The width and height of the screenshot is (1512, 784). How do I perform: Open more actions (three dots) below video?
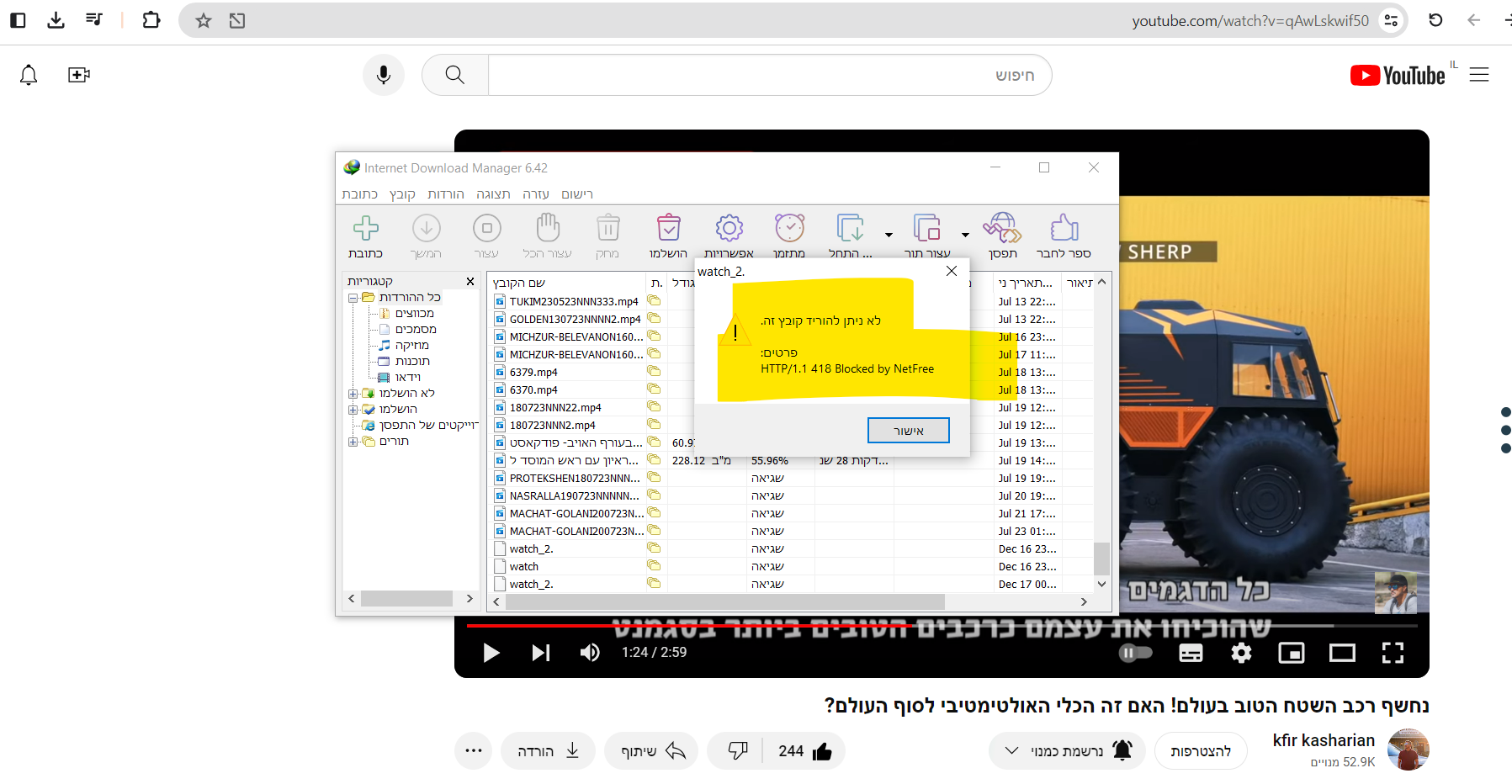pos(474,751)
